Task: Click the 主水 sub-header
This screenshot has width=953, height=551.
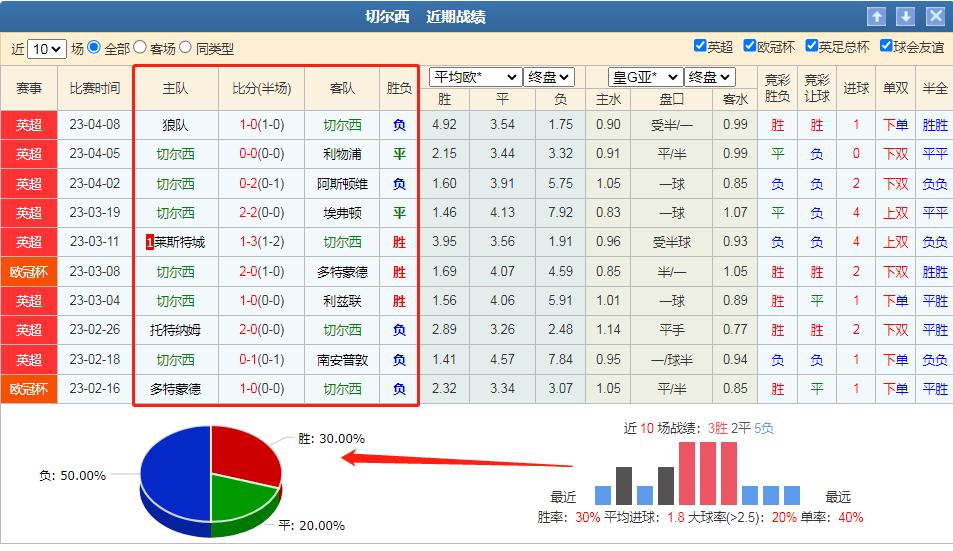Action: click(608, 99)
